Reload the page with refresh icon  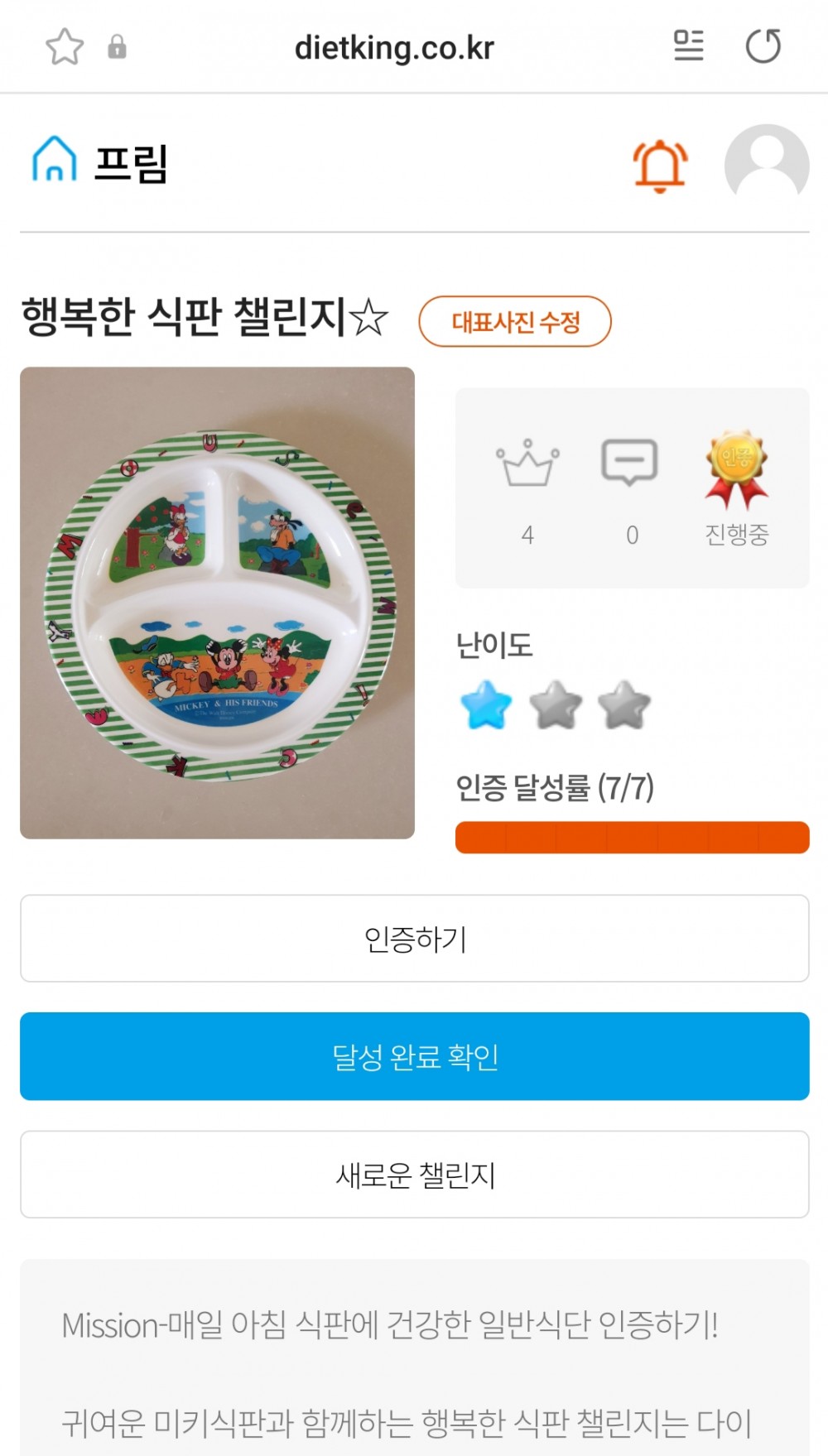tap(763, 46)
